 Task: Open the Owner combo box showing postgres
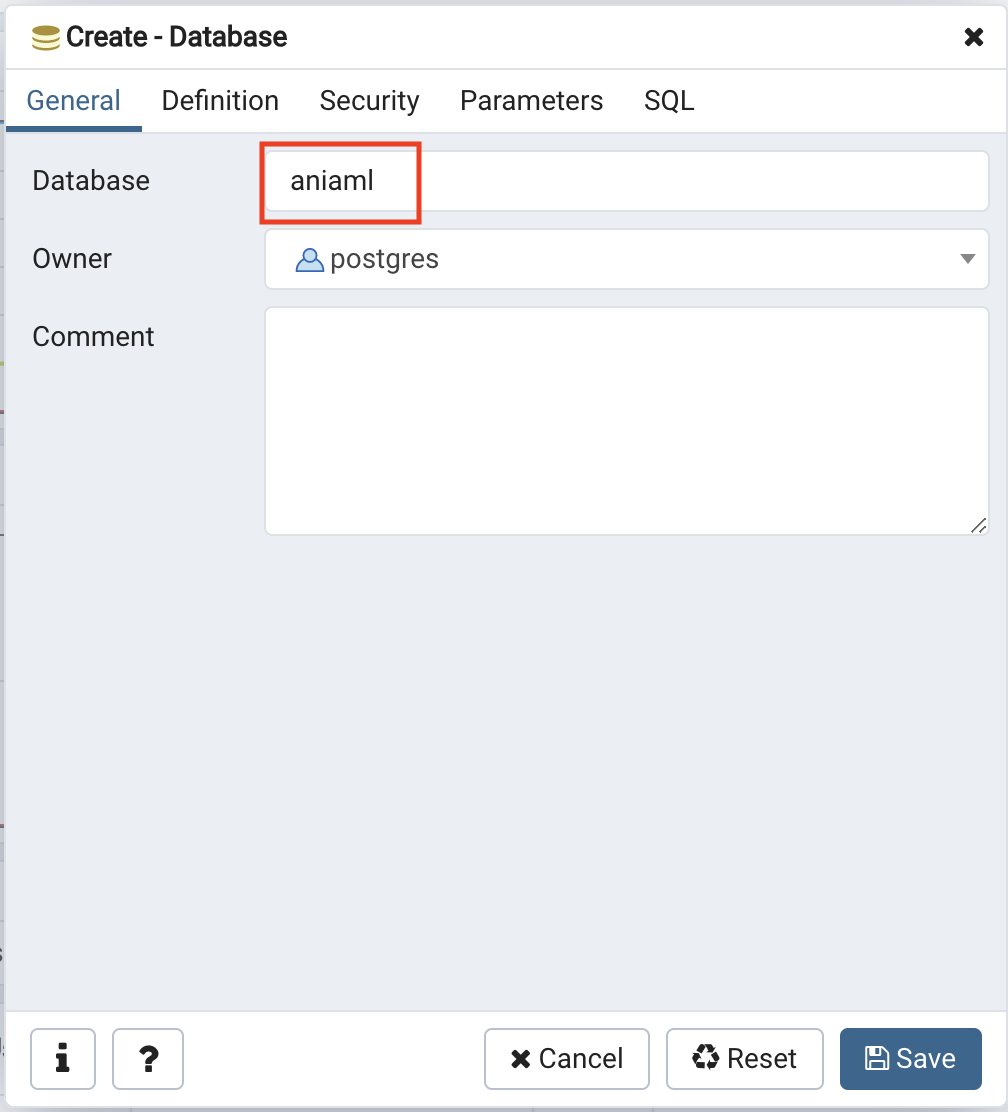pyautogui.click(x=626, y=259)
